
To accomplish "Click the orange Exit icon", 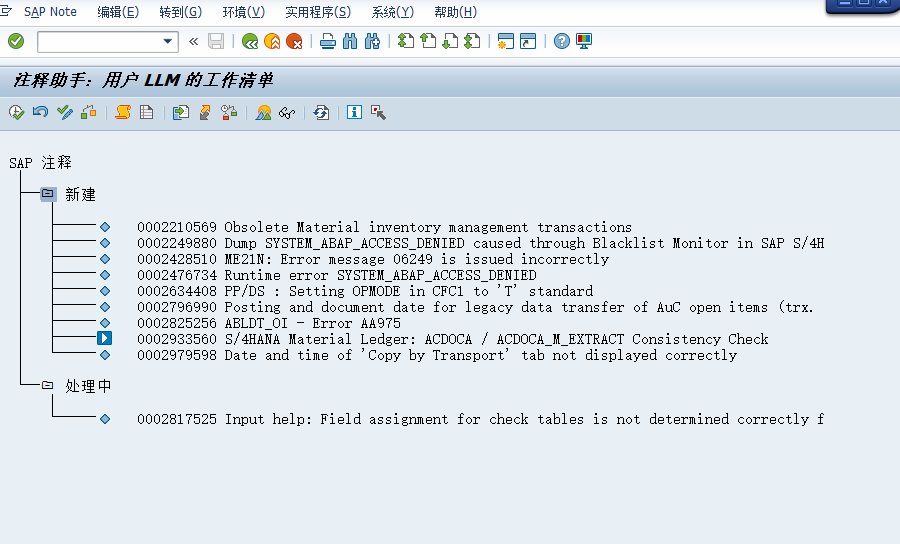I will click(x=272, y=41).
